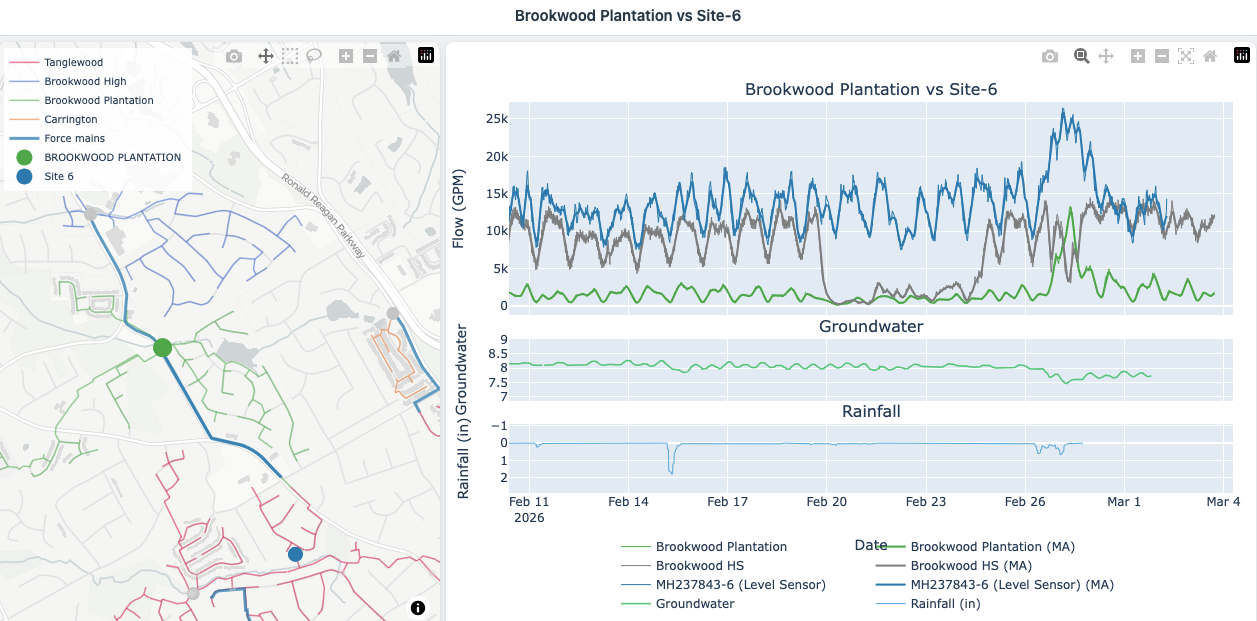Image resolution: width=1257 pixels, height=621 pixels.
Task: Open Plotly logo link in chart modebar
Action: [x=1241, y=56]
